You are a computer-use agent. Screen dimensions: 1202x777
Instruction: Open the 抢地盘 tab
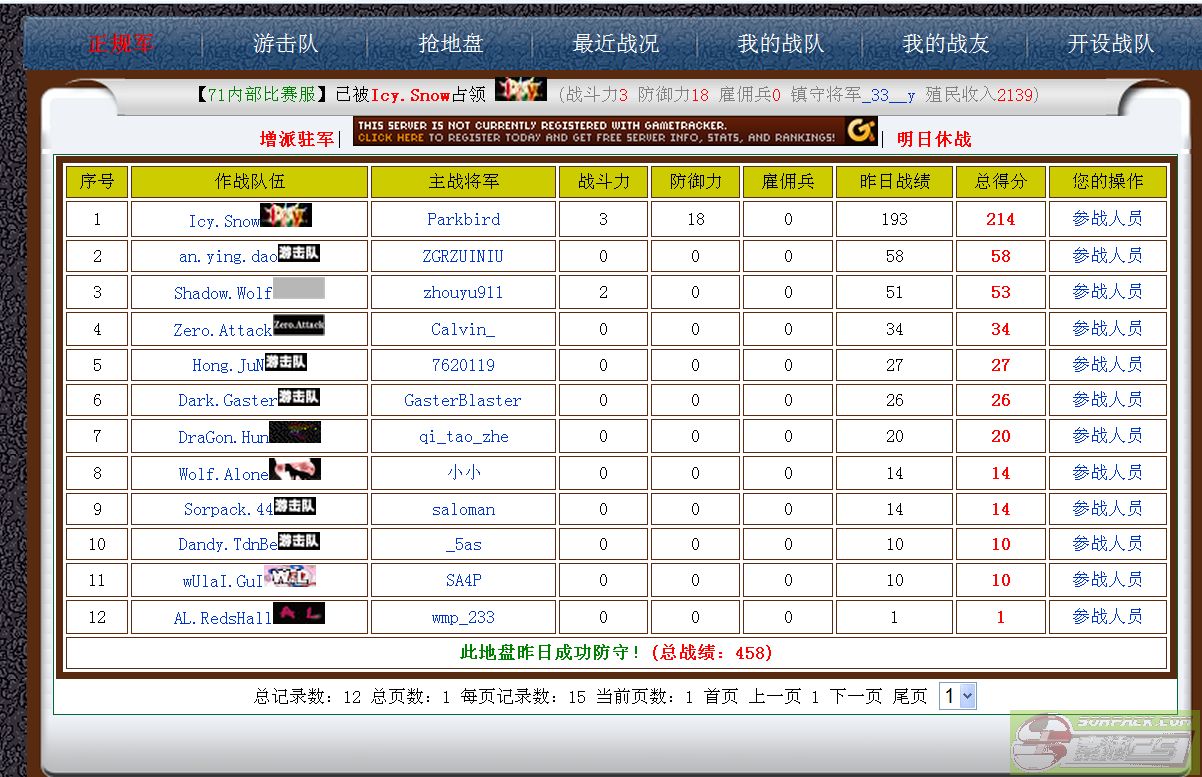pos(450,44)
